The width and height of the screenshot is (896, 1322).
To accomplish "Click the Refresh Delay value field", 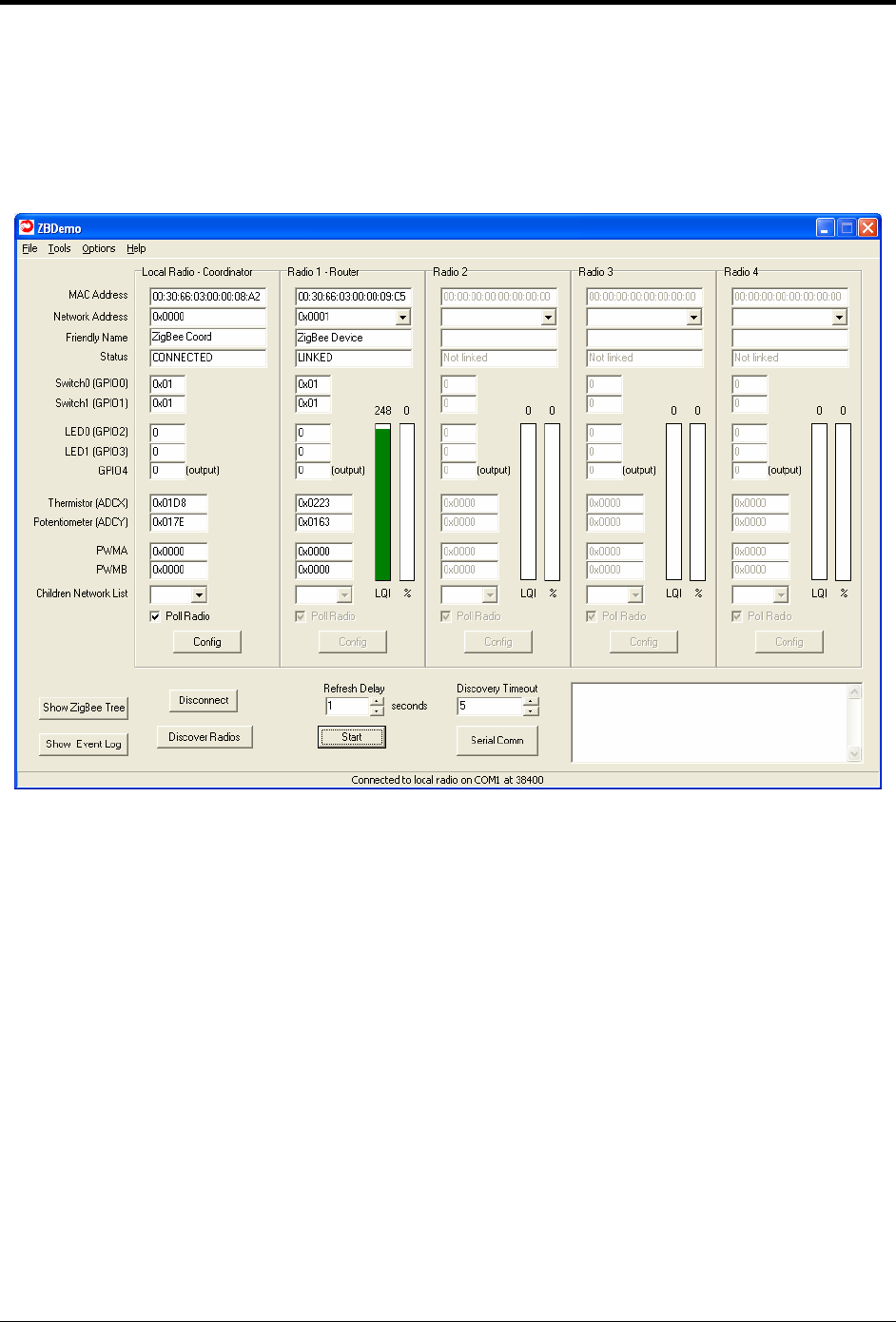I will pyautogui.click(x=347, y=707).
